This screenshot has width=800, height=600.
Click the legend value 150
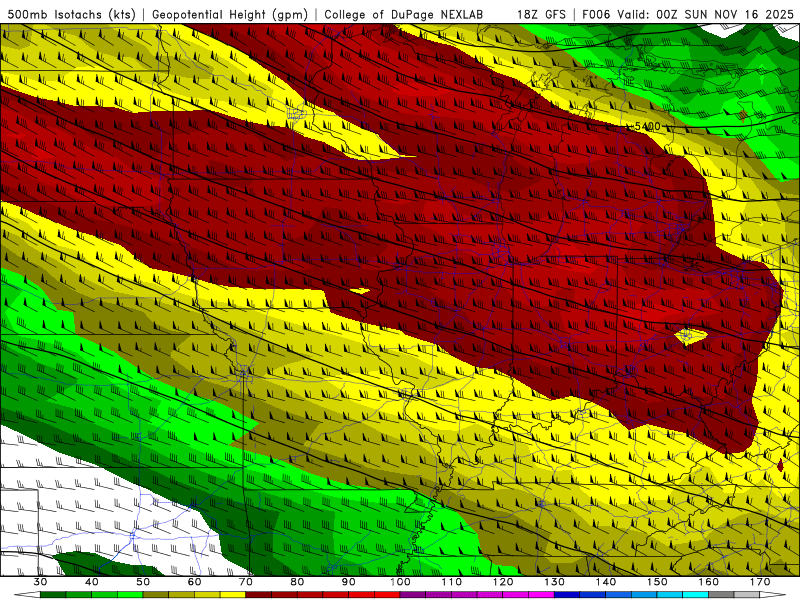[x=657, y=582]
